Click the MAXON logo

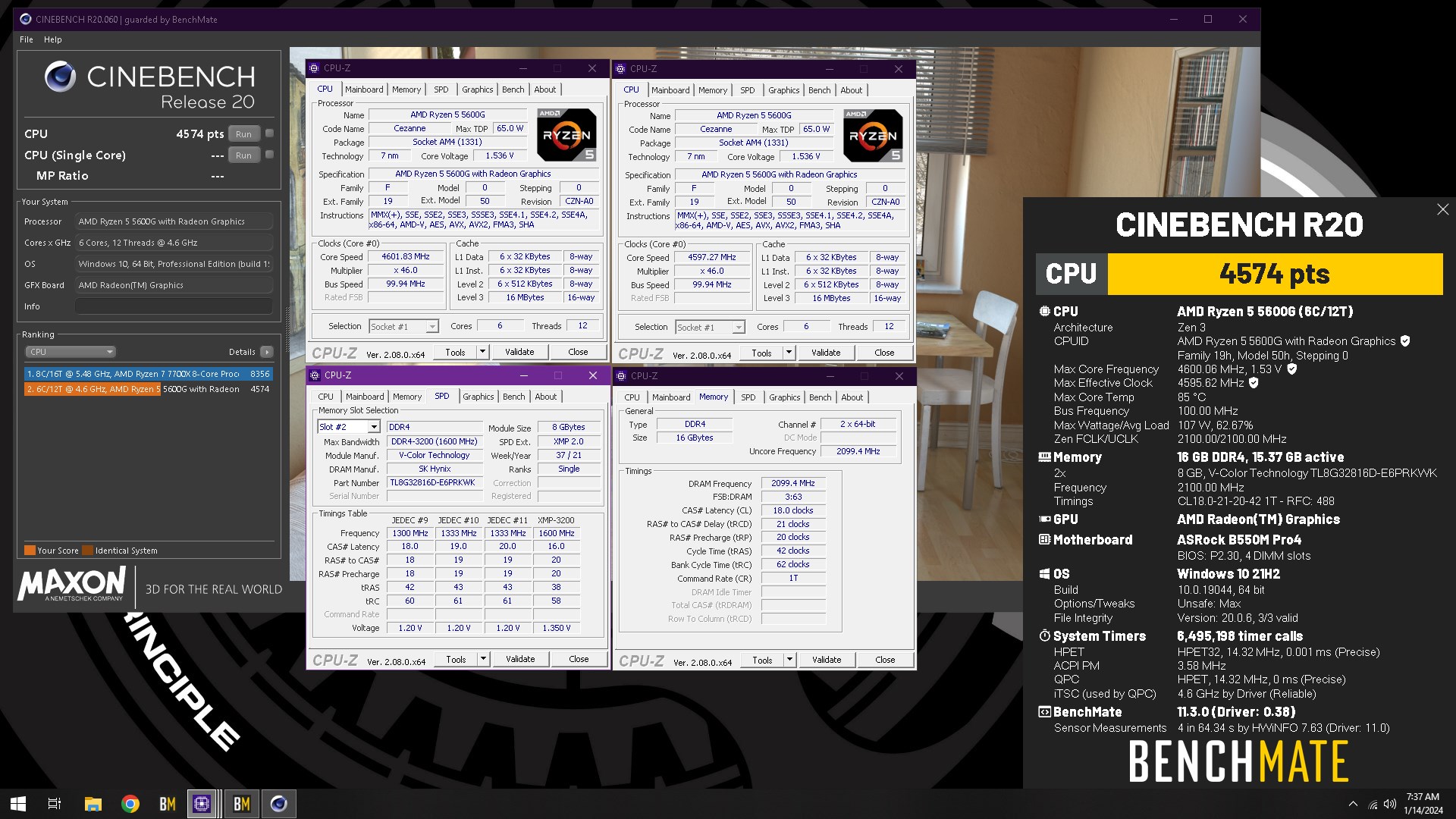tap(71, 584)
